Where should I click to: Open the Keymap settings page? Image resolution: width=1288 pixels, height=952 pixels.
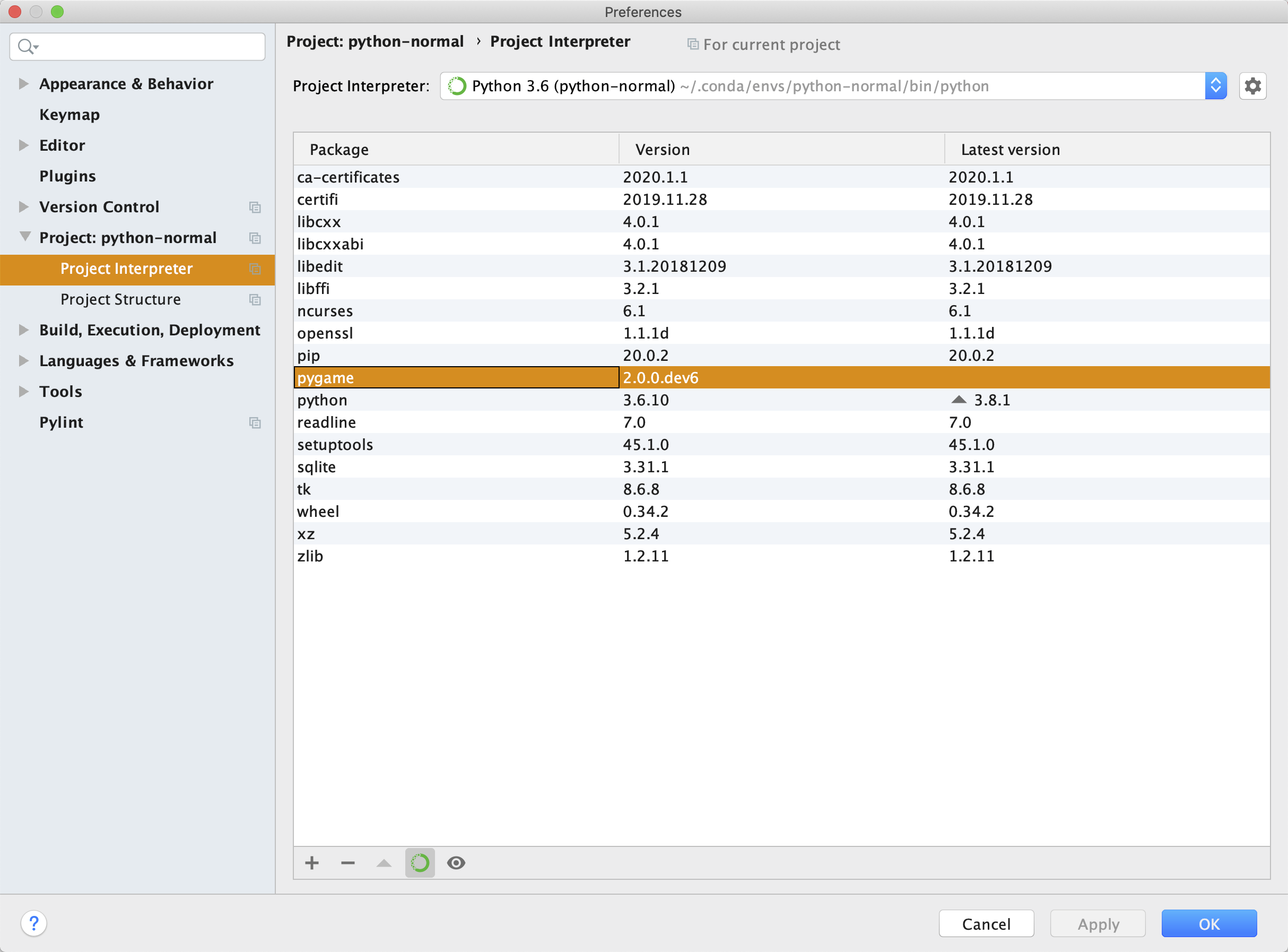point(69,114)
